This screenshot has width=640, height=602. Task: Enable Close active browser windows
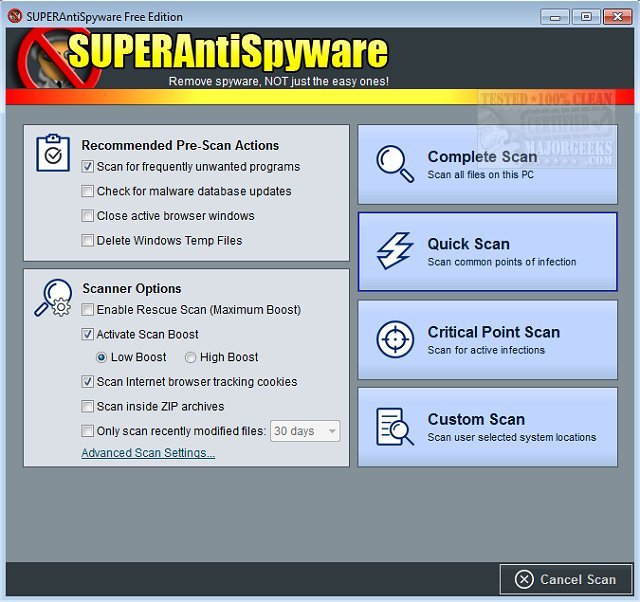click(x=87, y=215)
